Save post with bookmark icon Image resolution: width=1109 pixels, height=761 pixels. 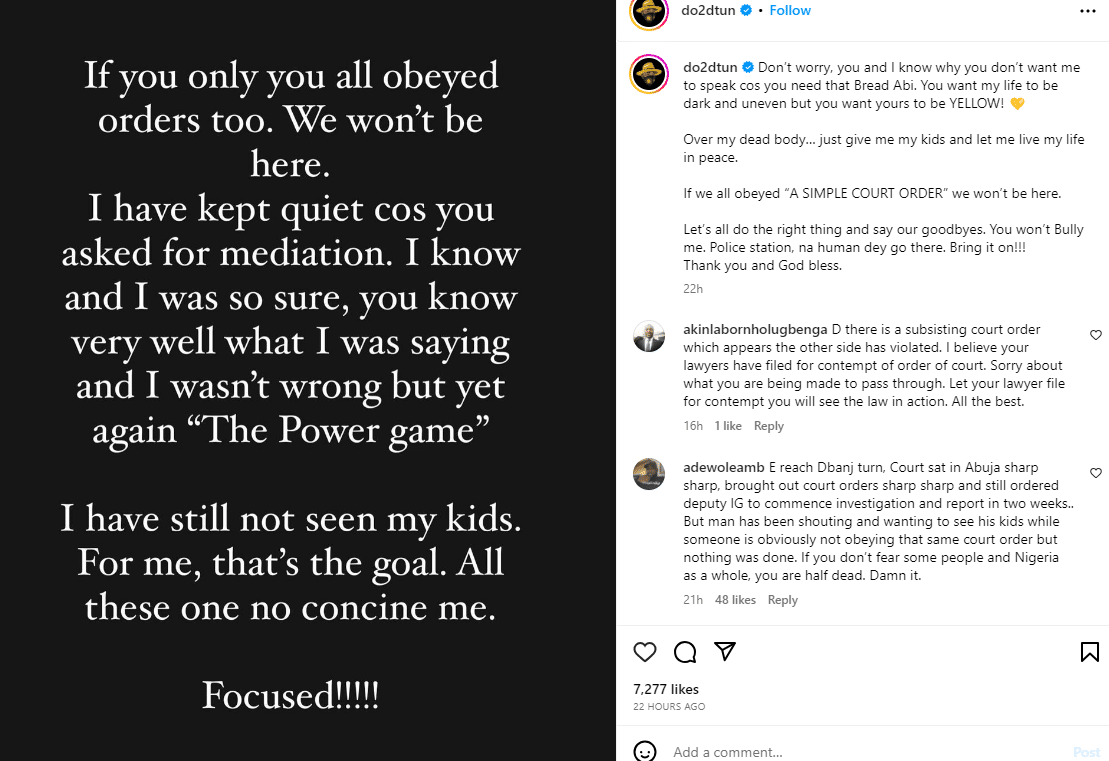1090,652
